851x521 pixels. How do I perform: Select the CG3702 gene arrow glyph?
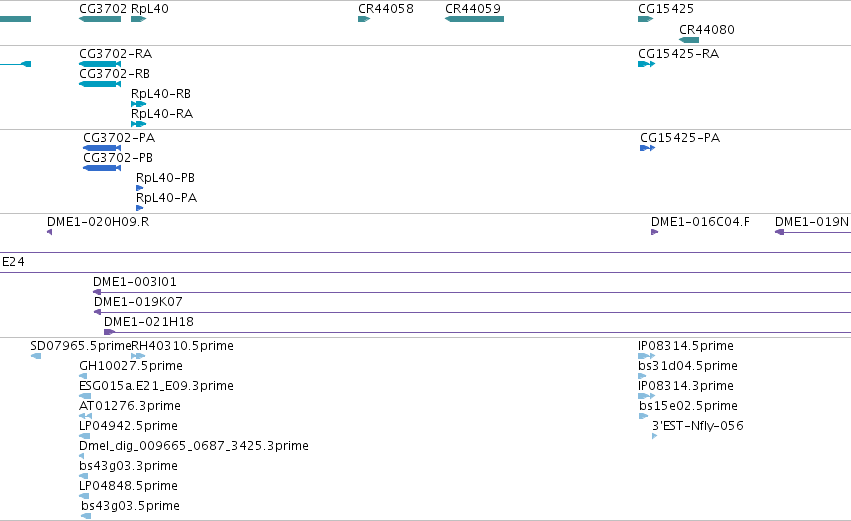coord(100,19)
